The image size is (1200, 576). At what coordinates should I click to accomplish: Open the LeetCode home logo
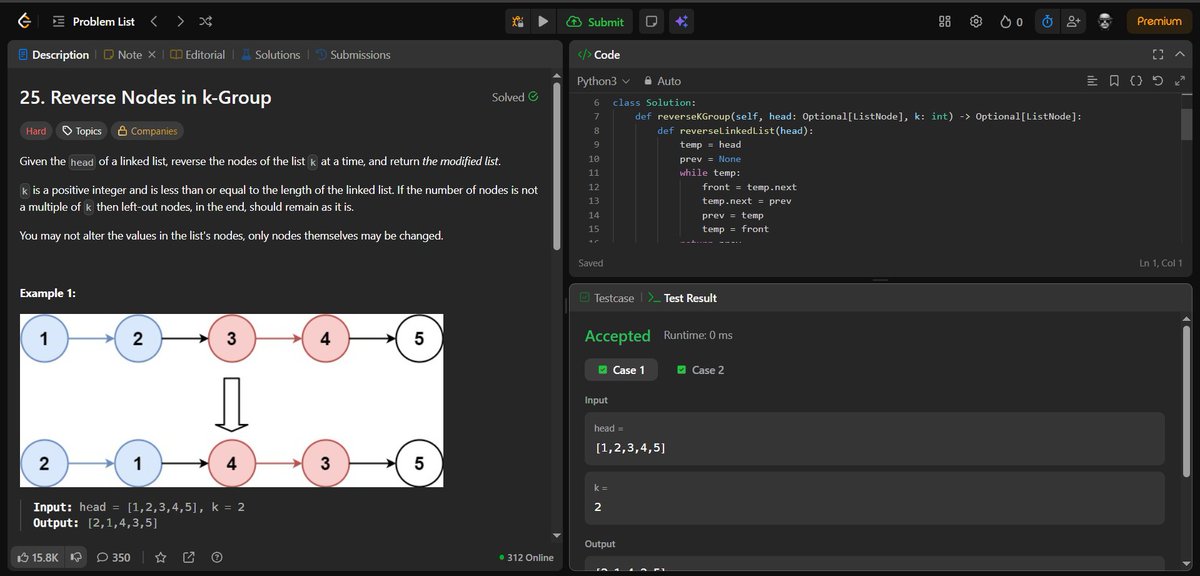click(x=24, y=21)
